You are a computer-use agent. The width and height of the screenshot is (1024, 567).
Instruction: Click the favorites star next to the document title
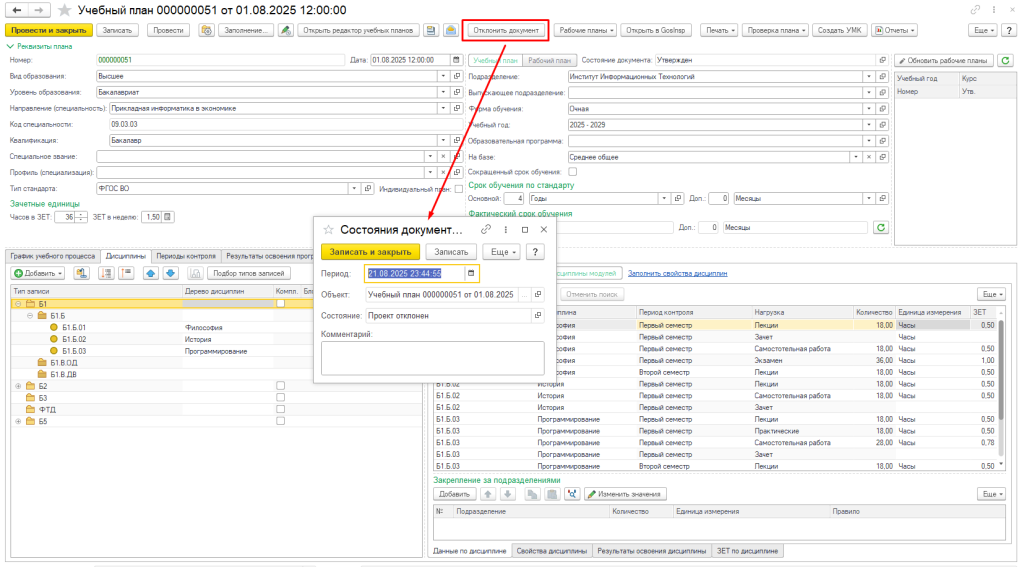click(x=66, y=9)
